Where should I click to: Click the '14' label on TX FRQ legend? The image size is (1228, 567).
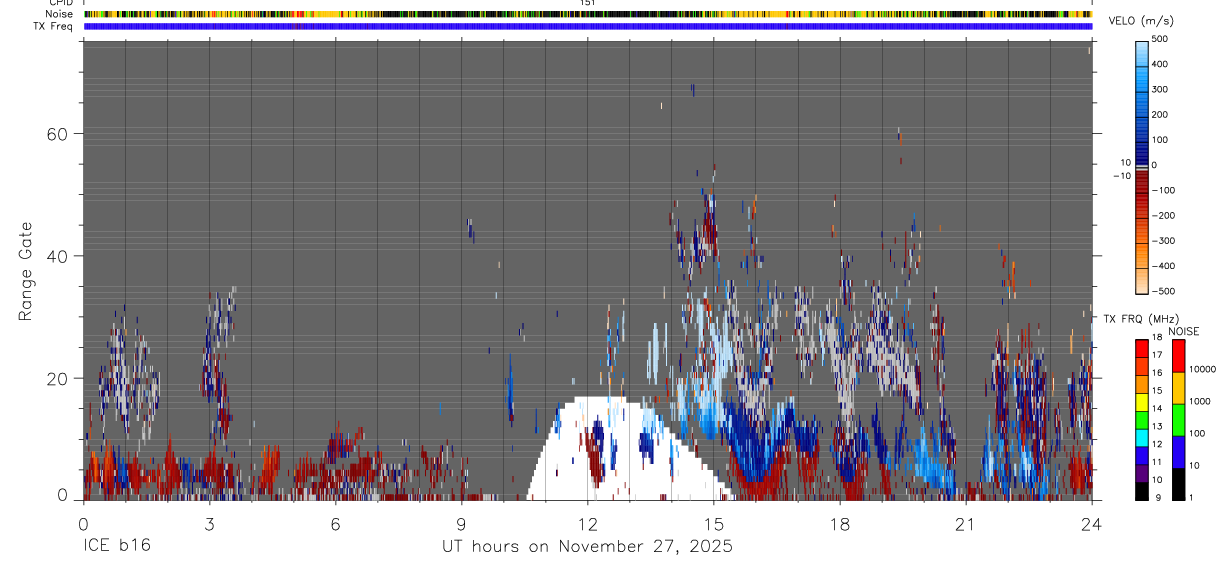[1156, 409]
